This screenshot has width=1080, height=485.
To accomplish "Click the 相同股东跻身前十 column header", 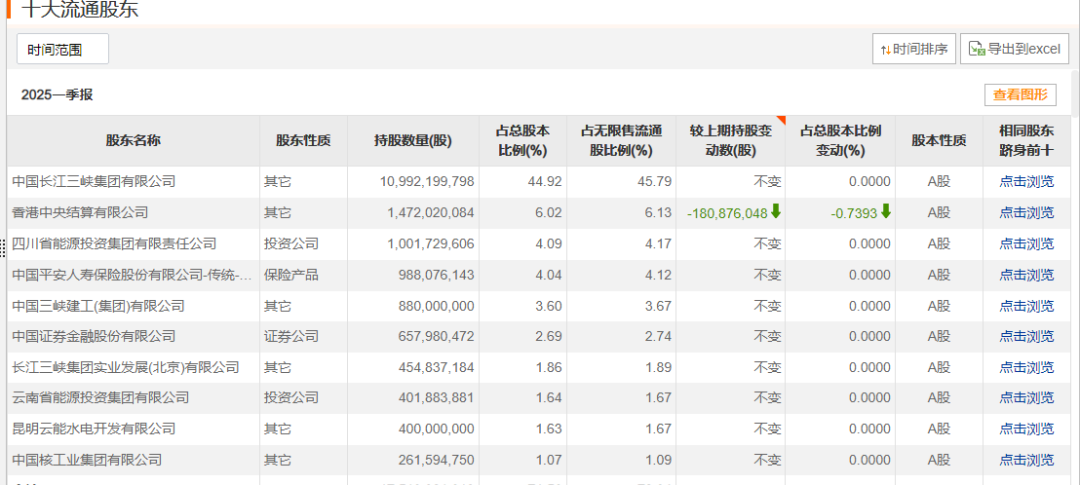I will point(1026,141).
